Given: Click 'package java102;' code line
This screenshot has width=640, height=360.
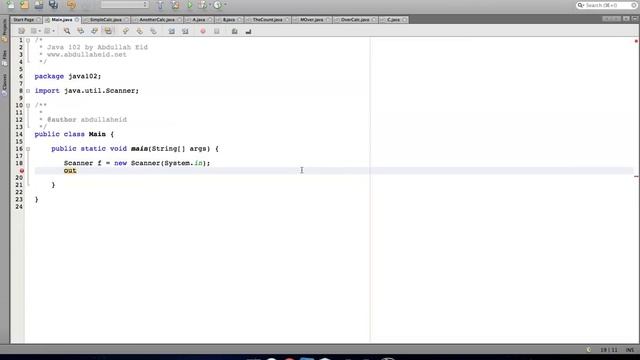Looking at the screenshot, I should click(68, 76).
